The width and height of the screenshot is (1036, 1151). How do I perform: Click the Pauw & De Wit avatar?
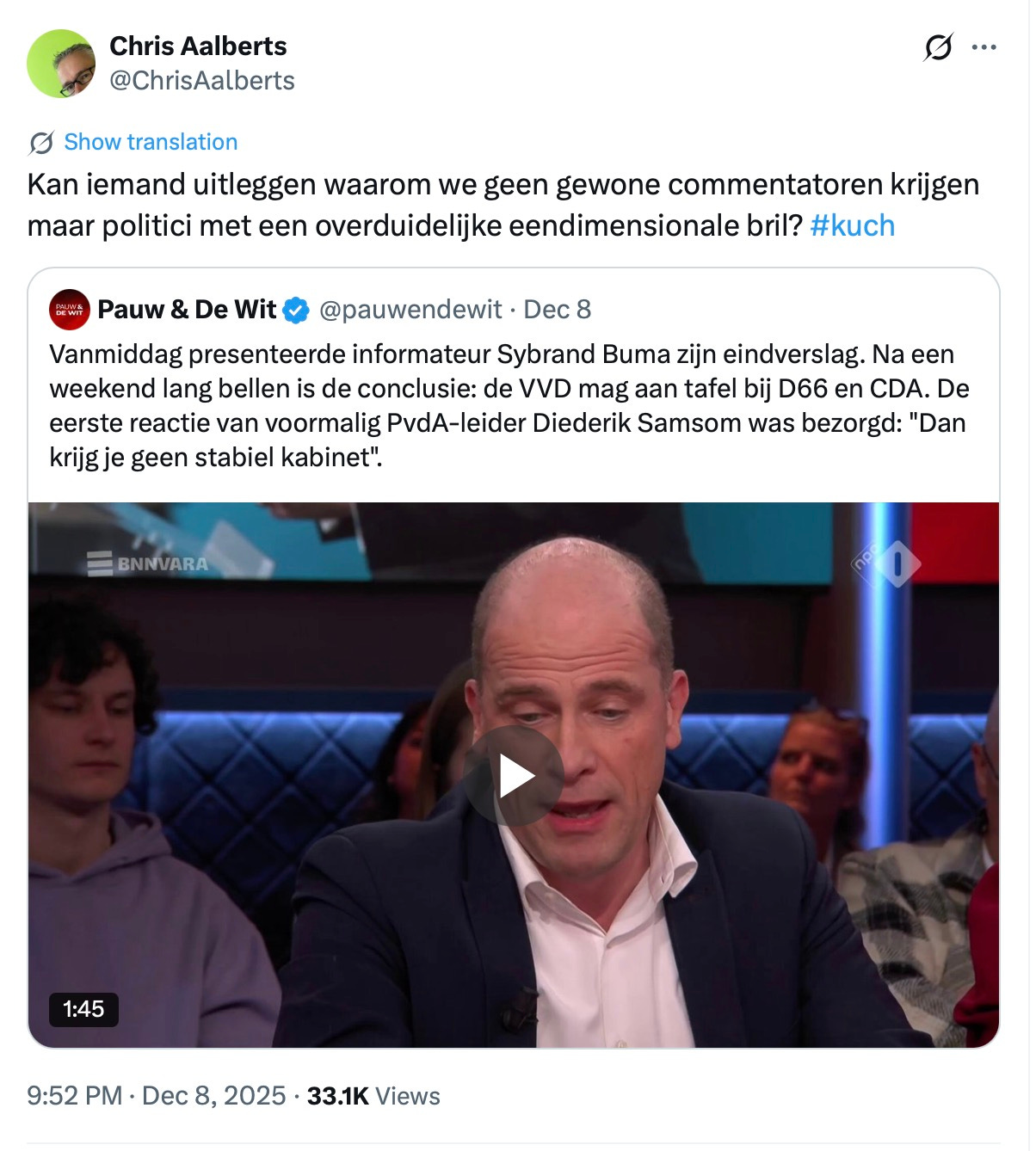coord(70,310)
